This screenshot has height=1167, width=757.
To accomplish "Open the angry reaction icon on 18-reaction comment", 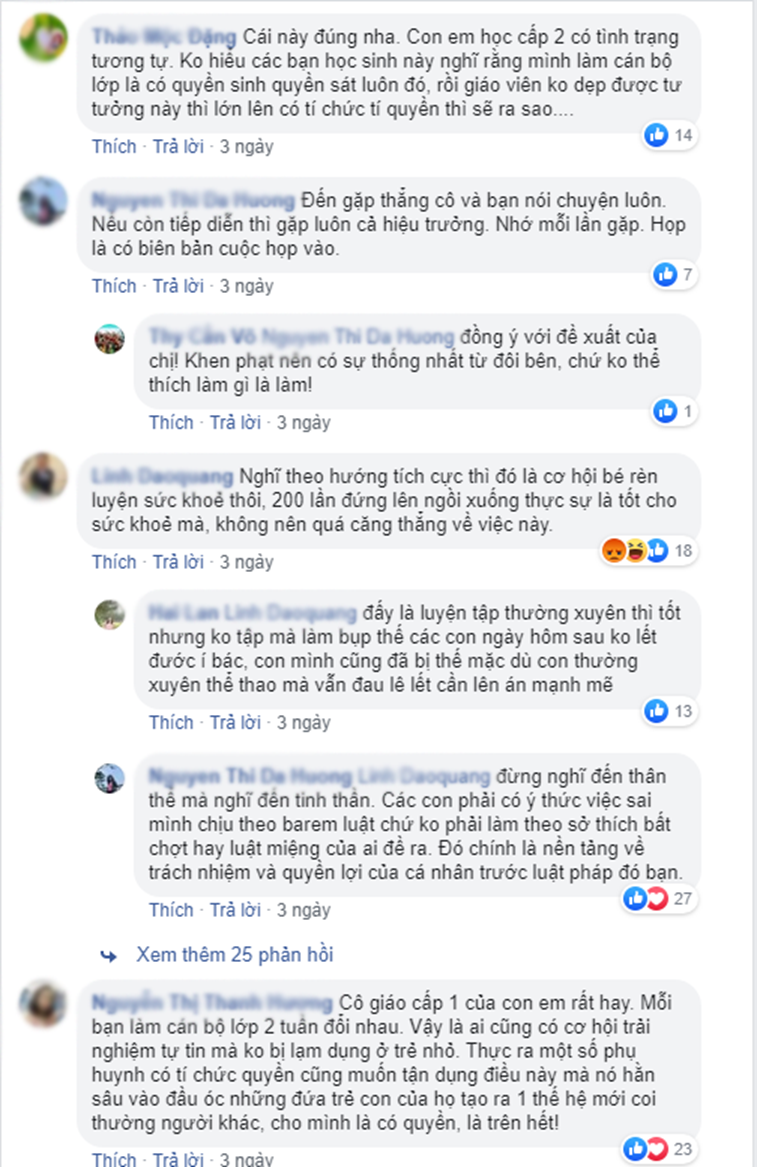I will point(613,551).
